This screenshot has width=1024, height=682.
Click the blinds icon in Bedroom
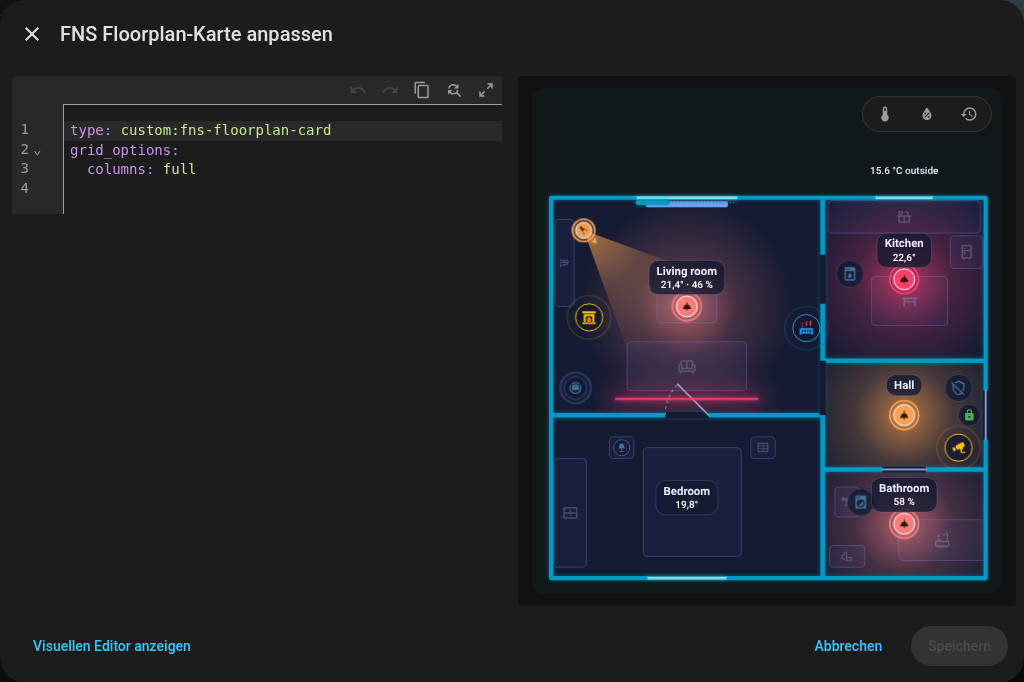(763, 447)
